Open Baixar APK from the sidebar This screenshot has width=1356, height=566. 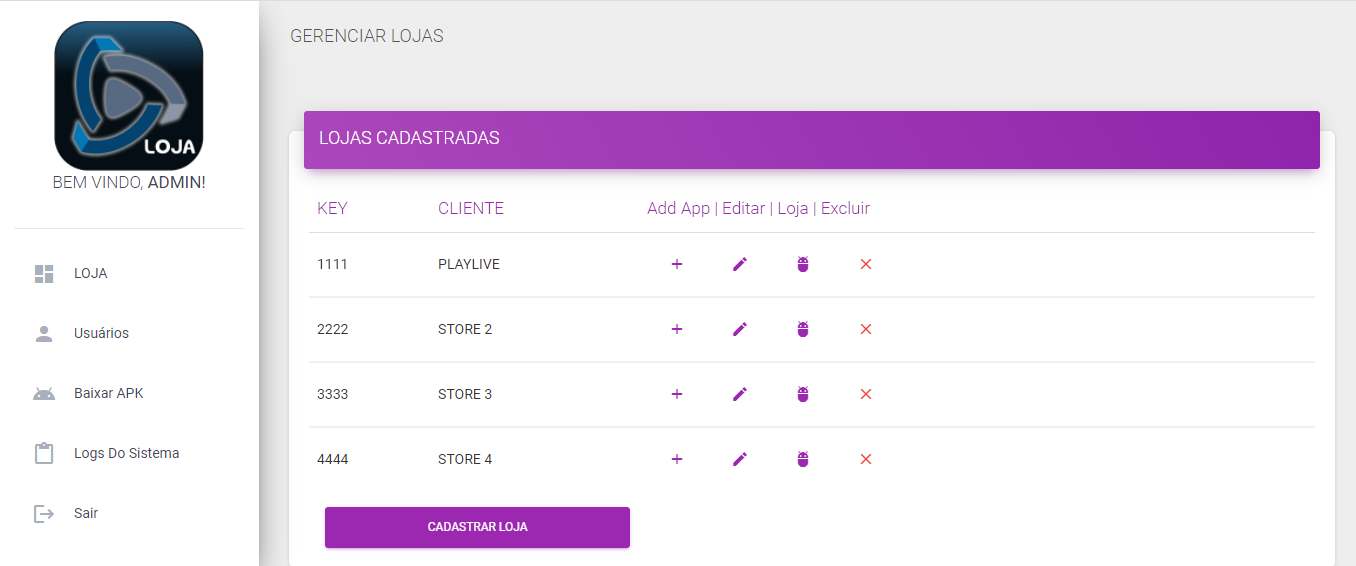coord(108,393)
